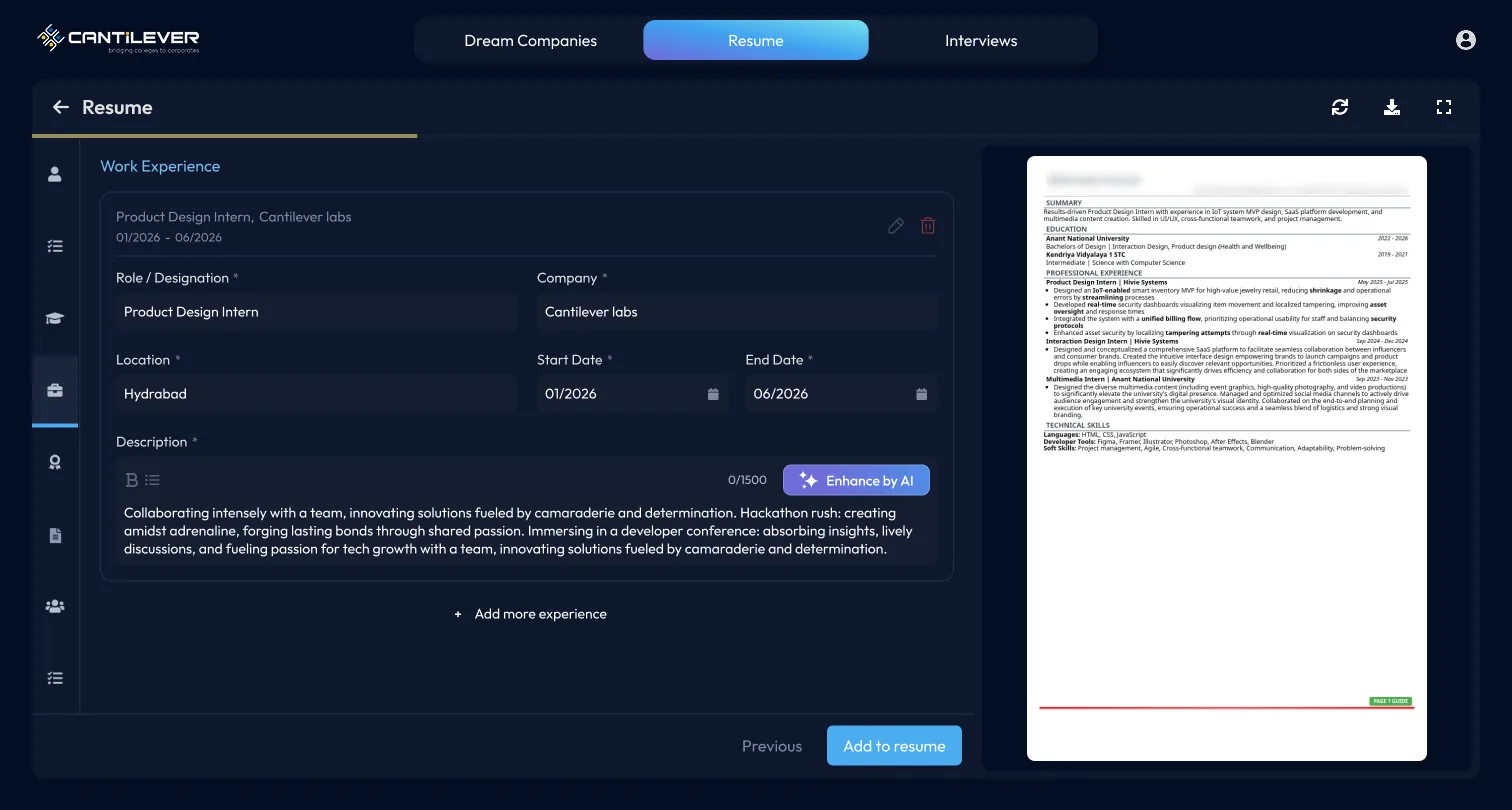Select the Resume tab
Image resolution: width=1512 pixels, height=810 pixels.
756,41
